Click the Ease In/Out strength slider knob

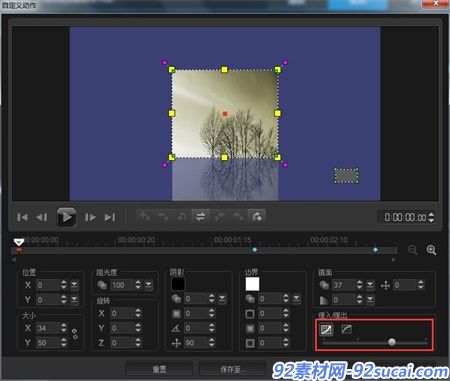pos(392,342)
